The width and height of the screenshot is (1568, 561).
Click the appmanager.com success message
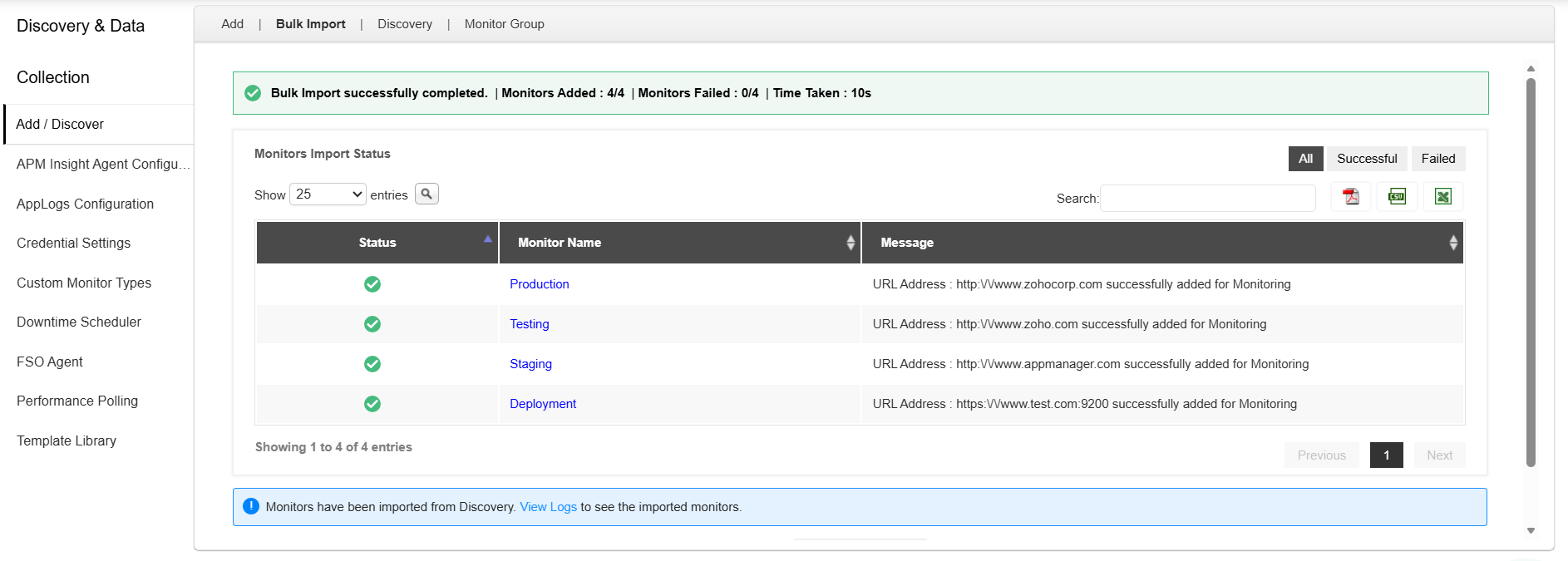1091,364
